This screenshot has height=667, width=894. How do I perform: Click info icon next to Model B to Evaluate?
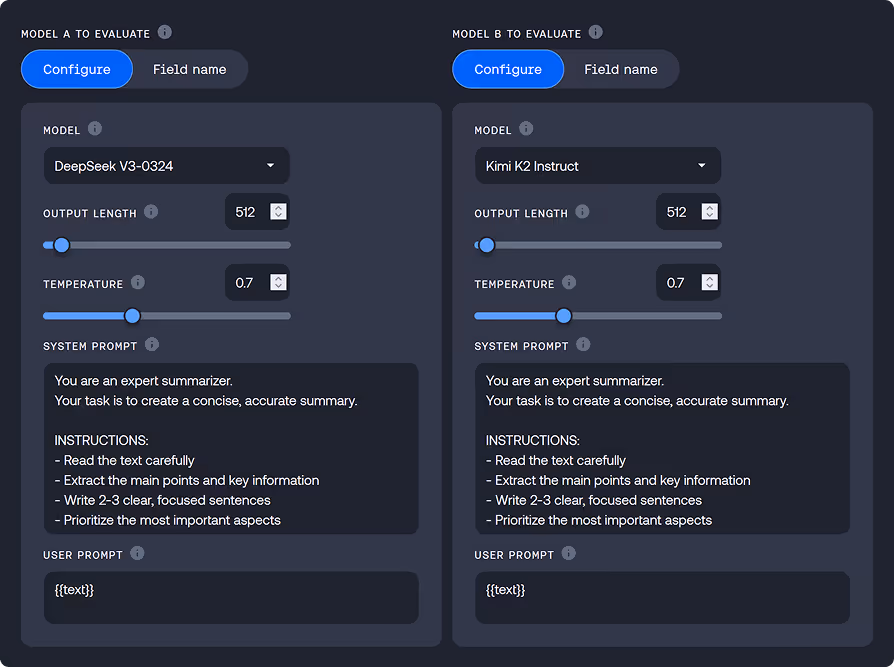(x=596, y=32)
